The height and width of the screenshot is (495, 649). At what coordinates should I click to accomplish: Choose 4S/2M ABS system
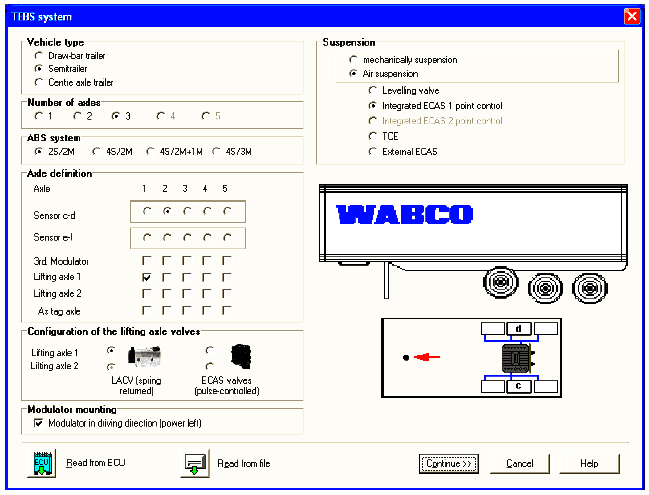(x=96, y=151)
